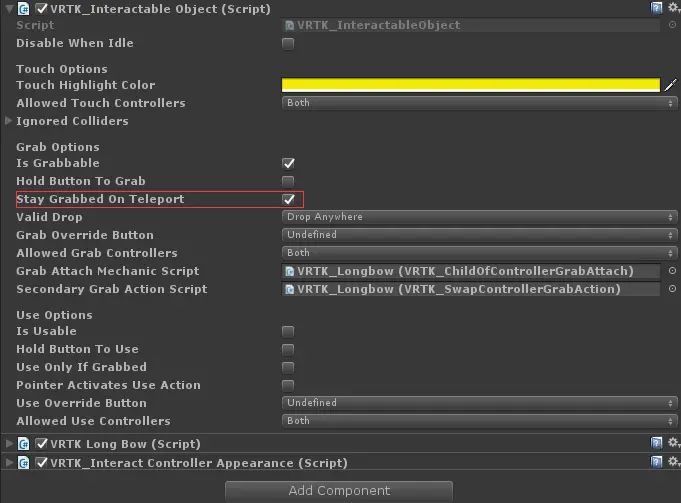Enable Hold Button To Use

click(x=288, y=350)
